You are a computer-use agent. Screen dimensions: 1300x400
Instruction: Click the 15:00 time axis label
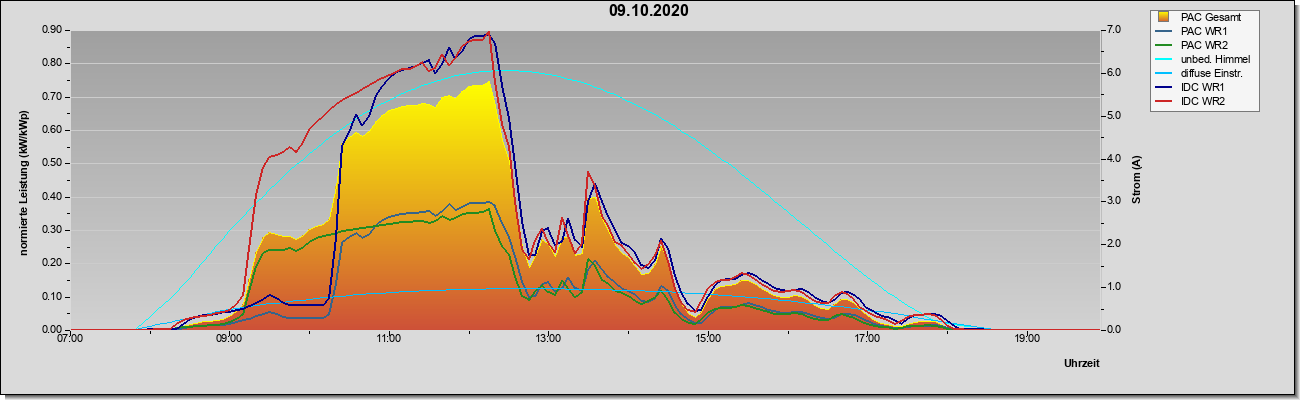(x=707, y=339)
